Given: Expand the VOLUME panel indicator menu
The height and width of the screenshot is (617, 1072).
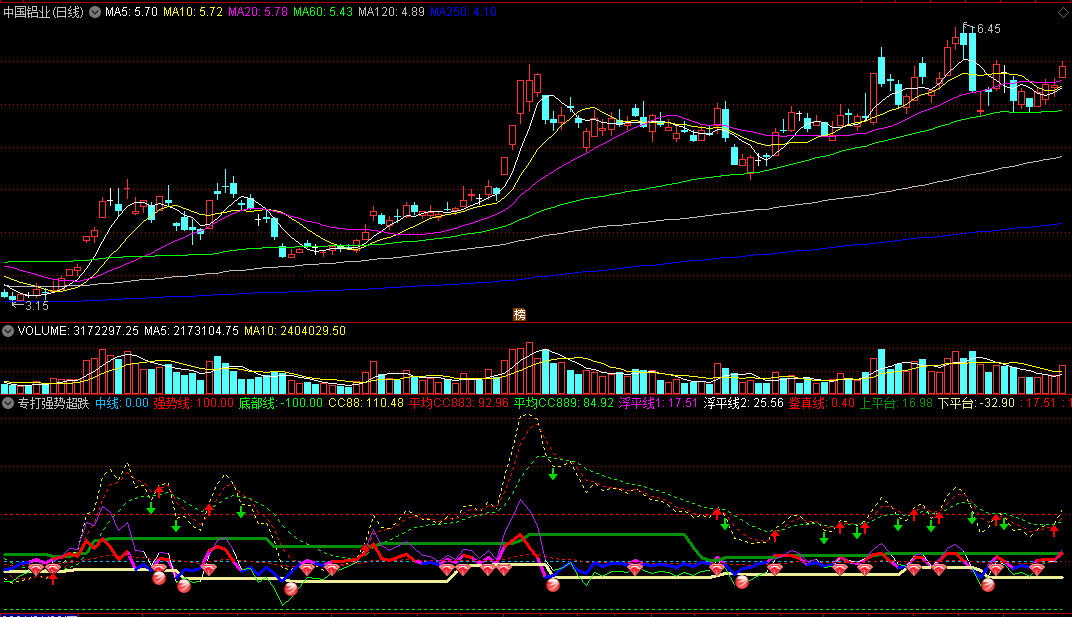Looking at the screenshot, I should 8,331.
